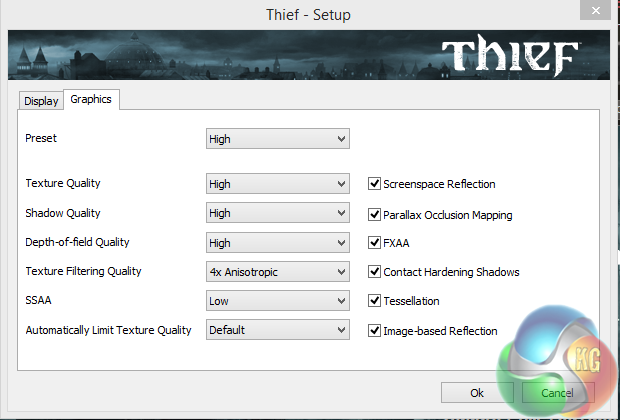620x420 pixels.
Task: Click the SSAA label text
Action: (x=38, y=300)
